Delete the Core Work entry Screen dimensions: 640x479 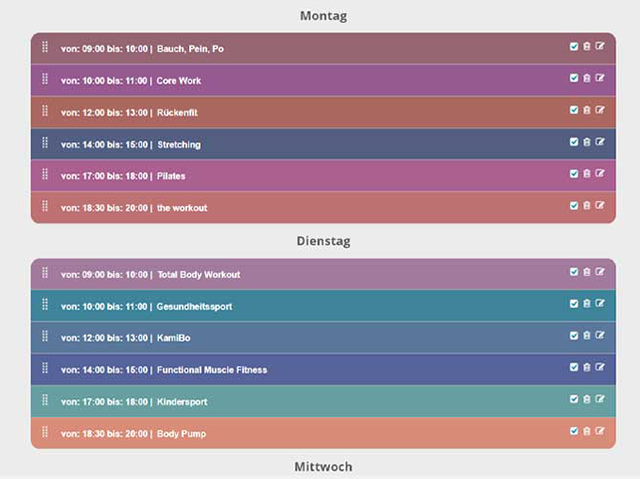[587, 78]
